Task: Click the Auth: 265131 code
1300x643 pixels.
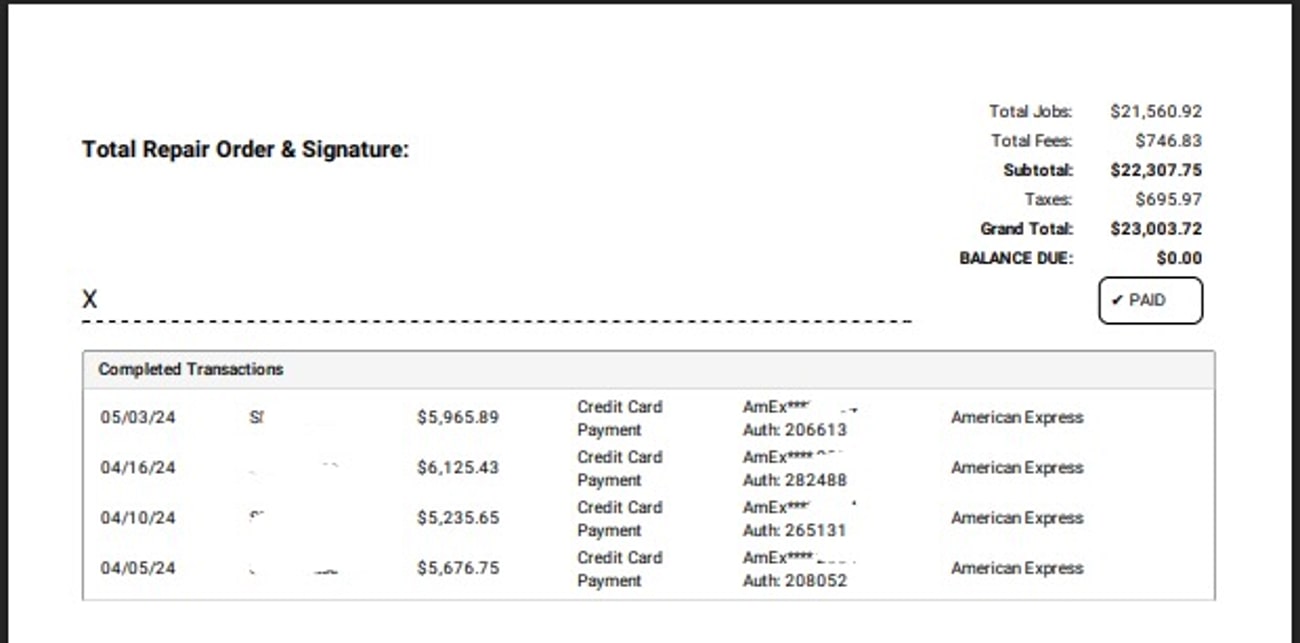Action: click(x=794, y=530)
